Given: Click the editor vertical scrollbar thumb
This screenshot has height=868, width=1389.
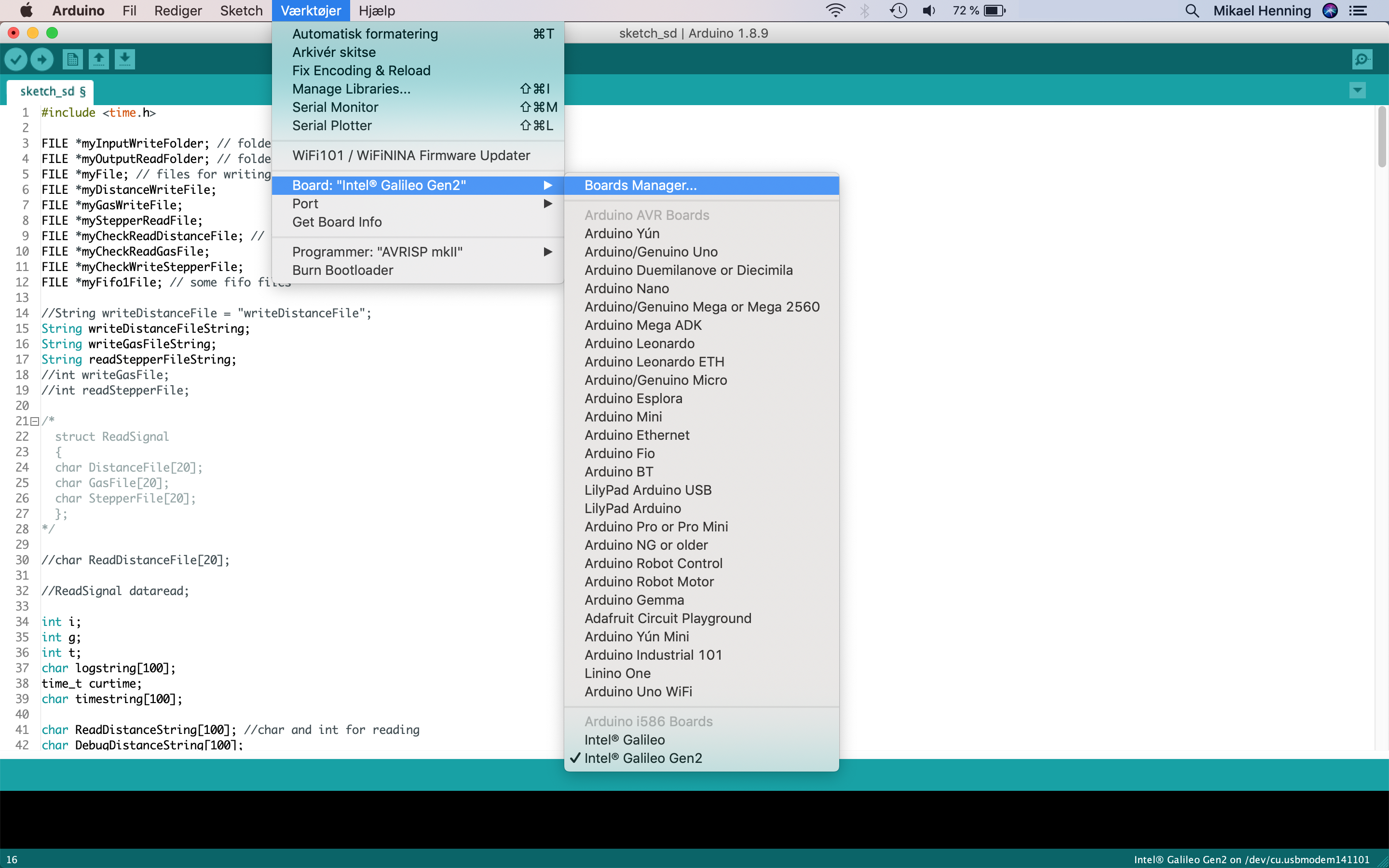Looking at the screenshot, I should pyautogui.click(x=1382, y=137).
